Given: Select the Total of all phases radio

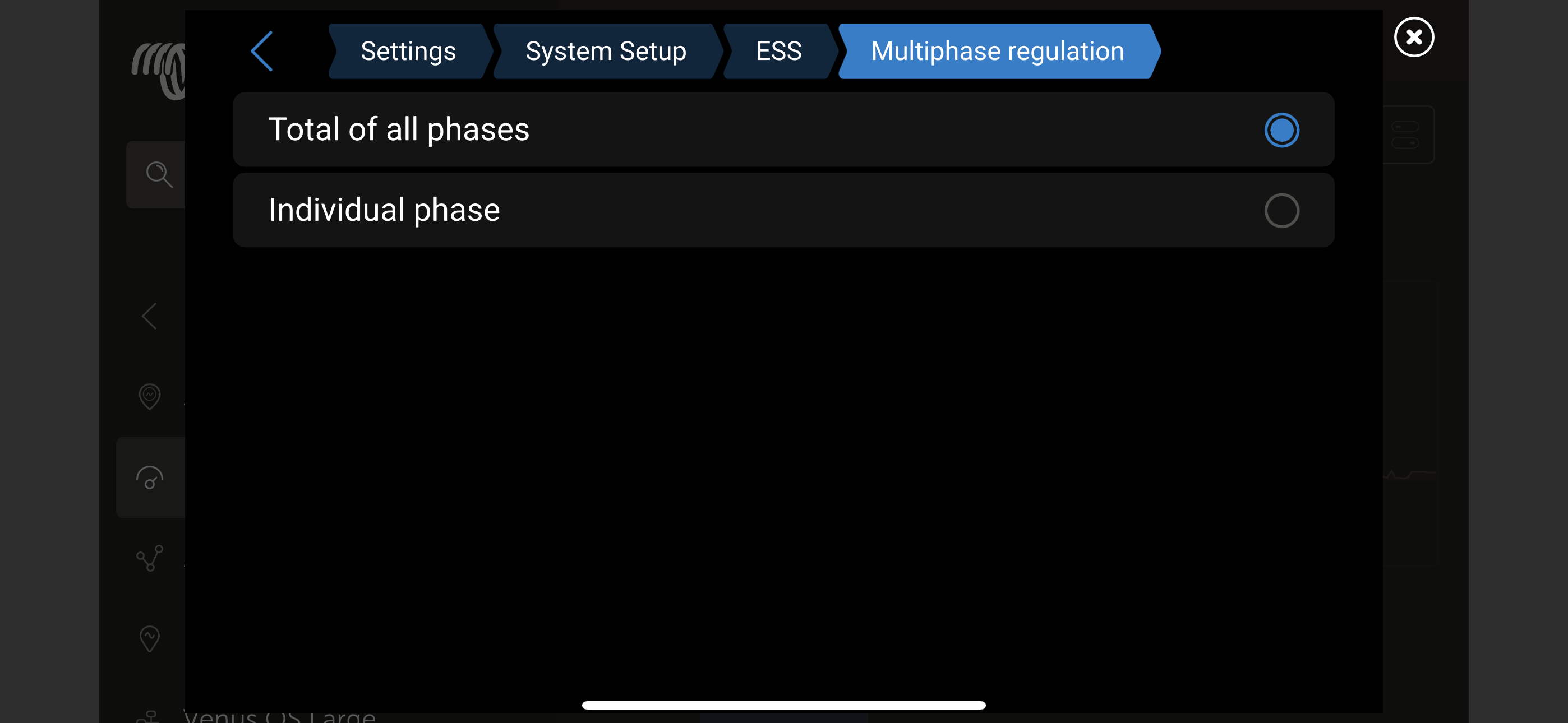Looking at the screenshot, I should 1281,130.
